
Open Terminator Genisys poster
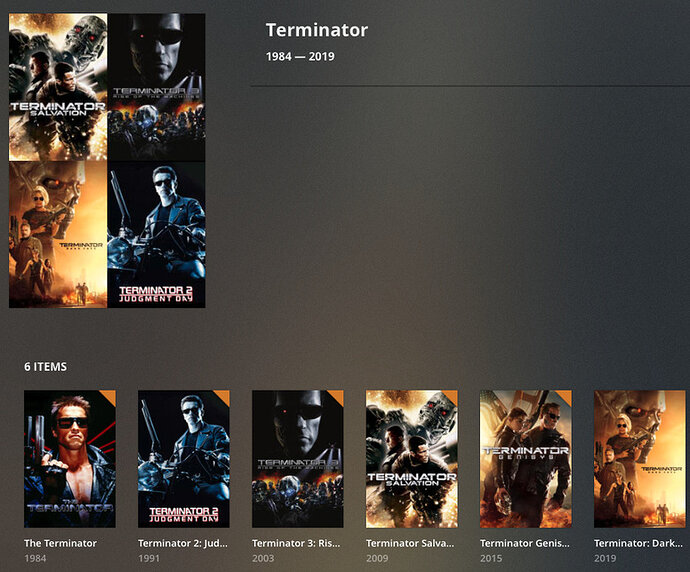coord(525,458)
